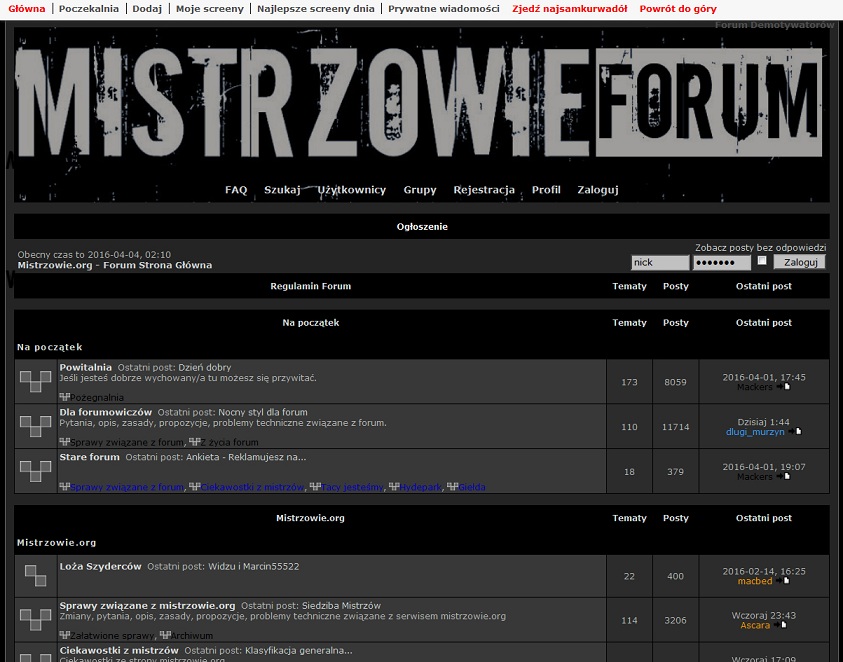Click the Powitalnia posts count 8059
Viewport: 843px width, 662px height.
click(675, 382)
